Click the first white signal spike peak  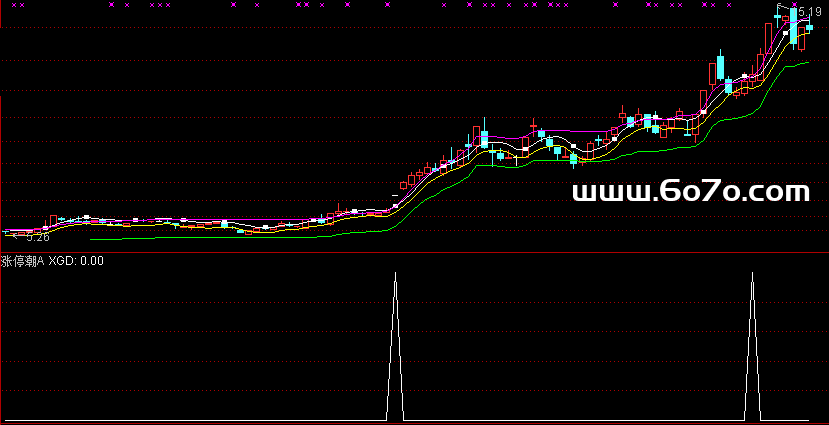tap(395, 273)
